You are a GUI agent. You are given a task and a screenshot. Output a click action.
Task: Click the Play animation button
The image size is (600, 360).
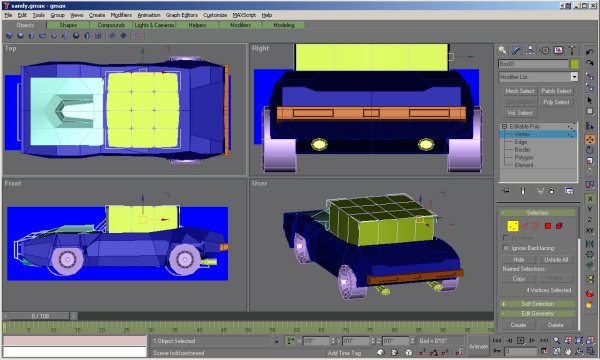coord(520,340)
